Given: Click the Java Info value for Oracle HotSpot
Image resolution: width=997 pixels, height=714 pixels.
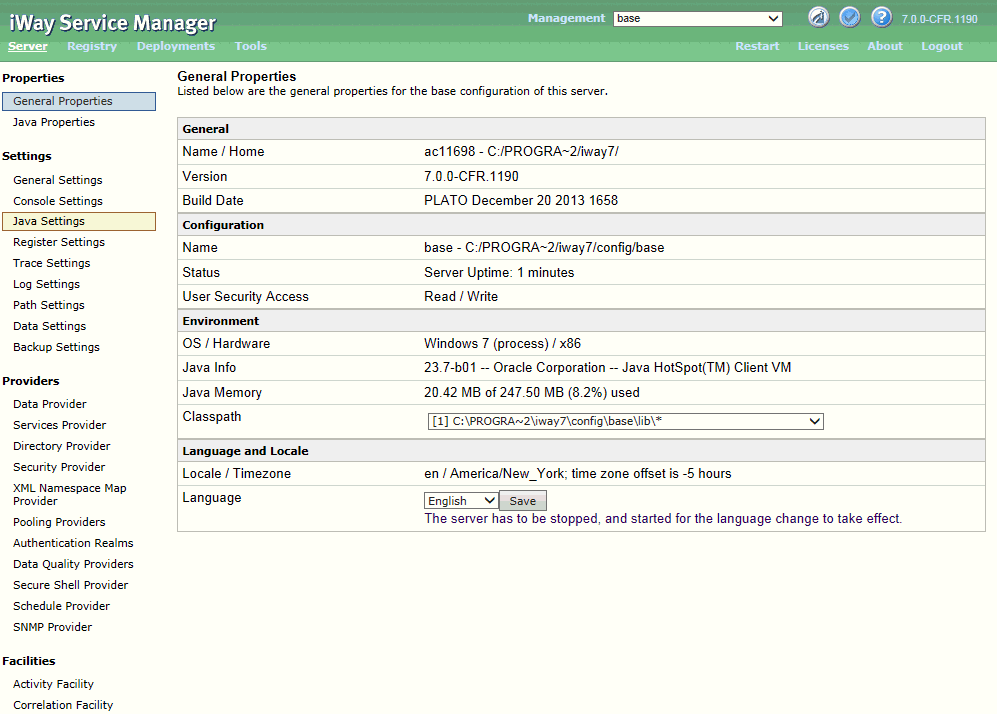Looking at the screenshot, I should [x=608, y=367].
